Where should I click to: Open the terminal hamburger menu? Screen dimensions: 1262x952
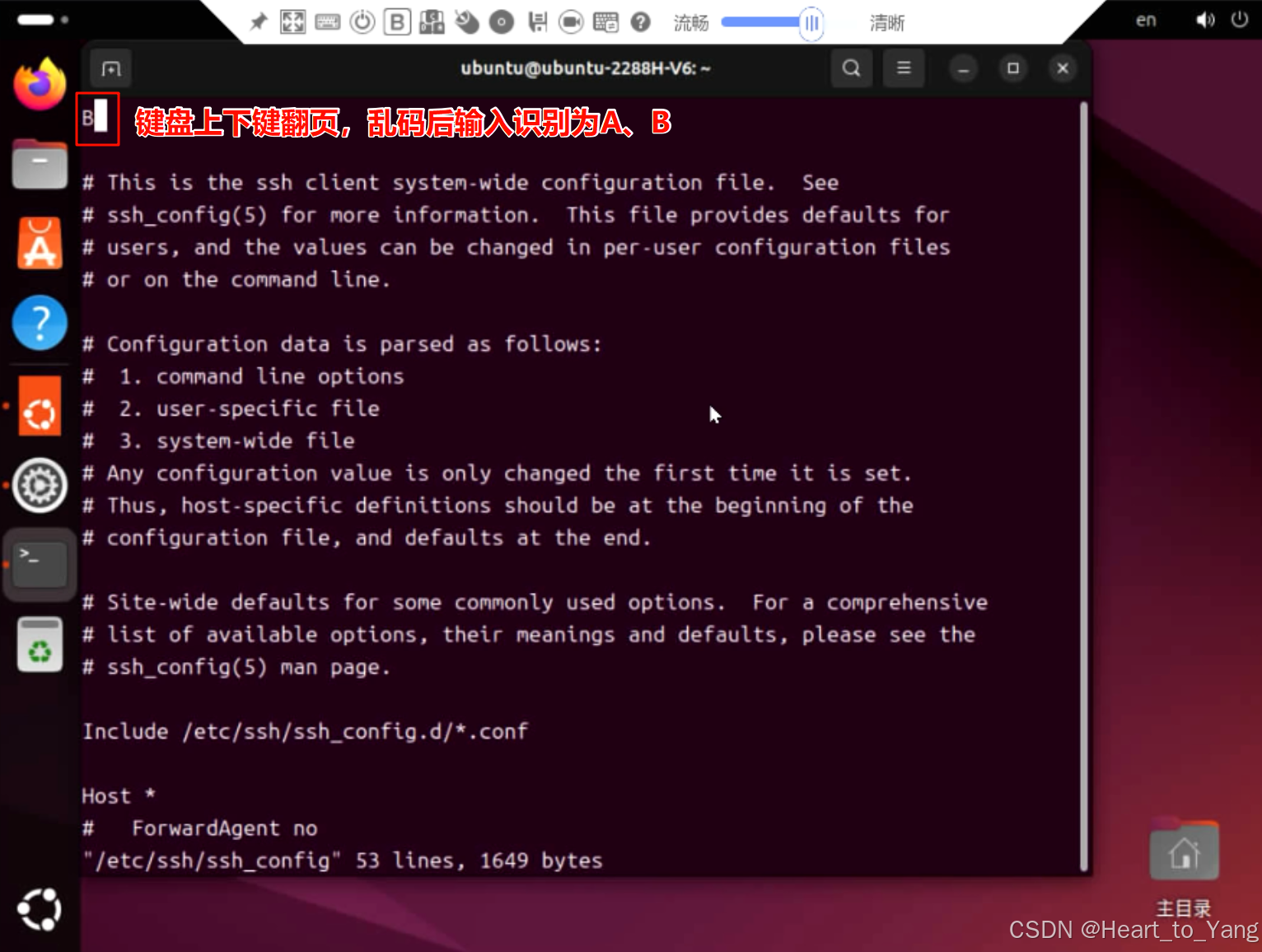[904, 68]
